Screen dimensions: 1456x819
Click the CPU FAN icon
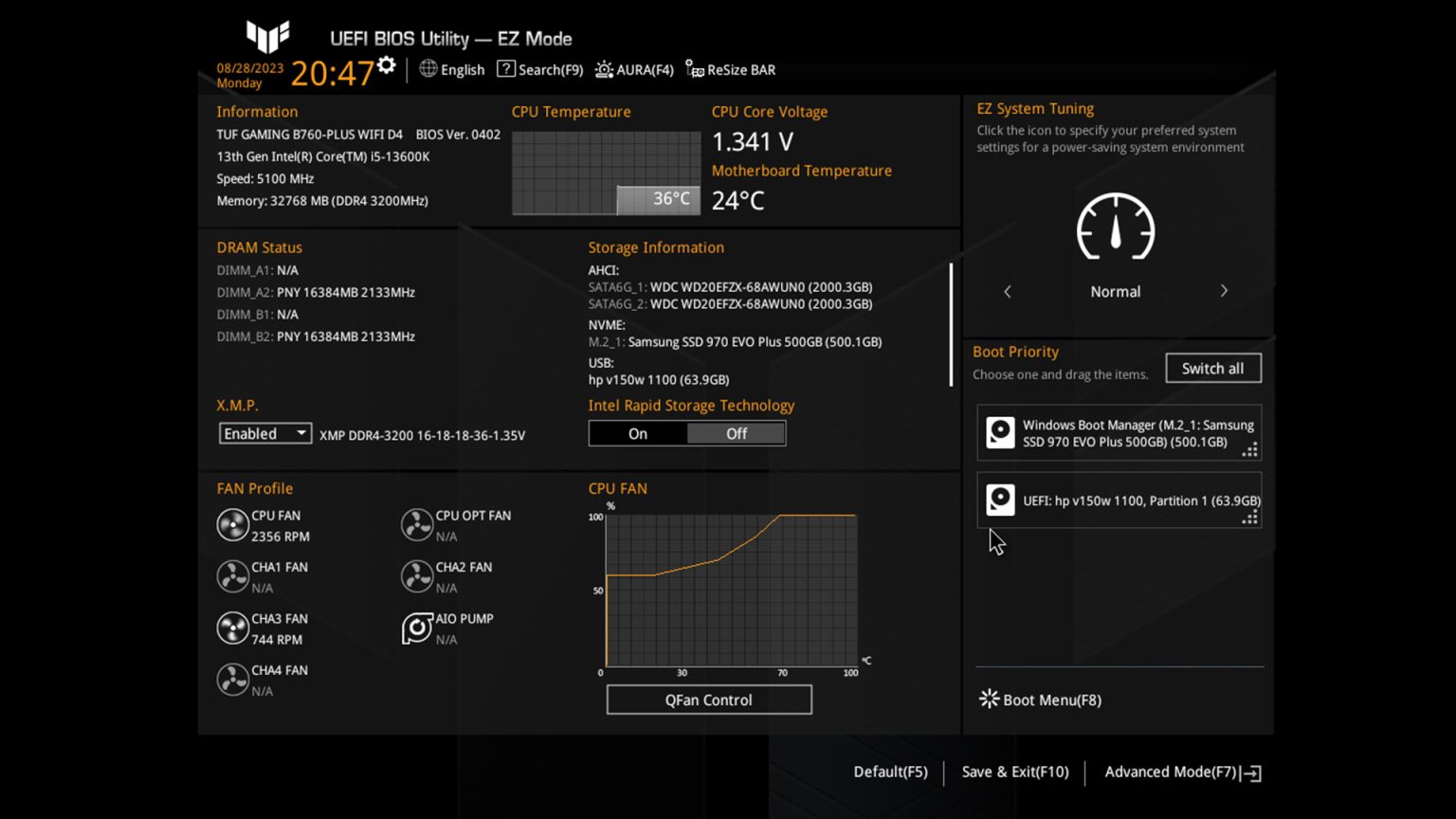tap(232, 524)
